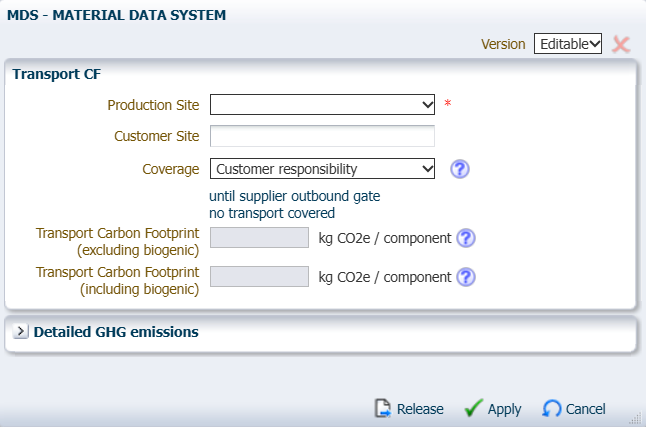The height and width of the screenshot is (427, 646).
Task: Click the Release document icon
Action: 383,409
